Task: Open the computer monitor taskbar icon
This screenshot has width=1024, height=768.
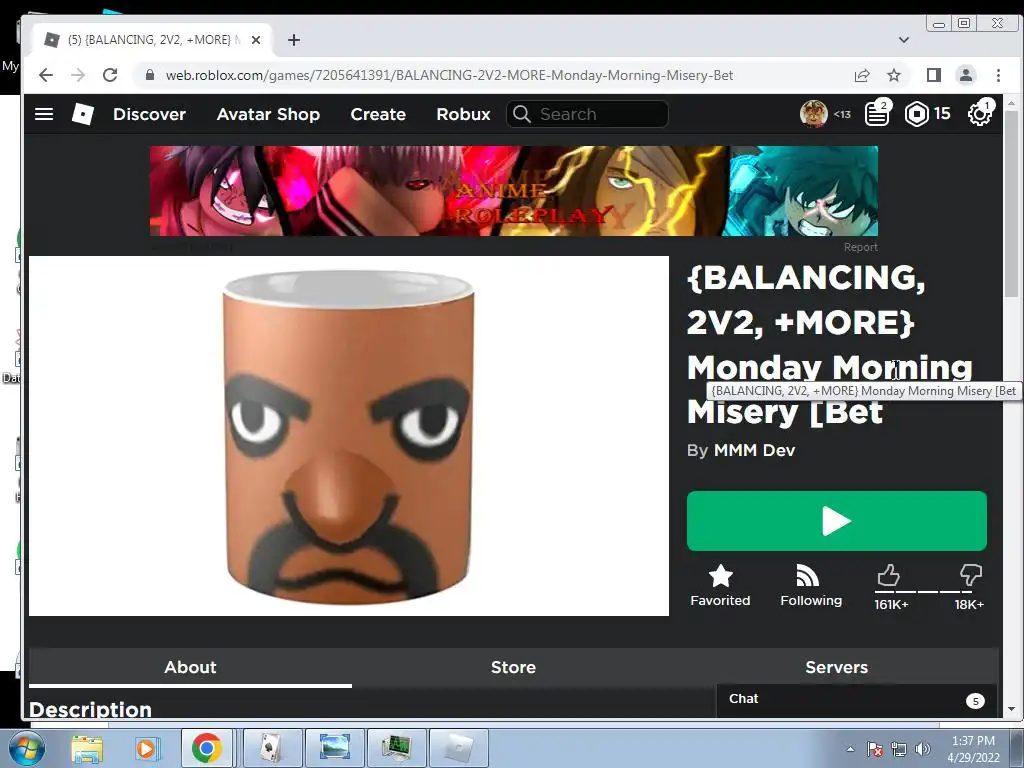Action: click(x=396, y=748)
